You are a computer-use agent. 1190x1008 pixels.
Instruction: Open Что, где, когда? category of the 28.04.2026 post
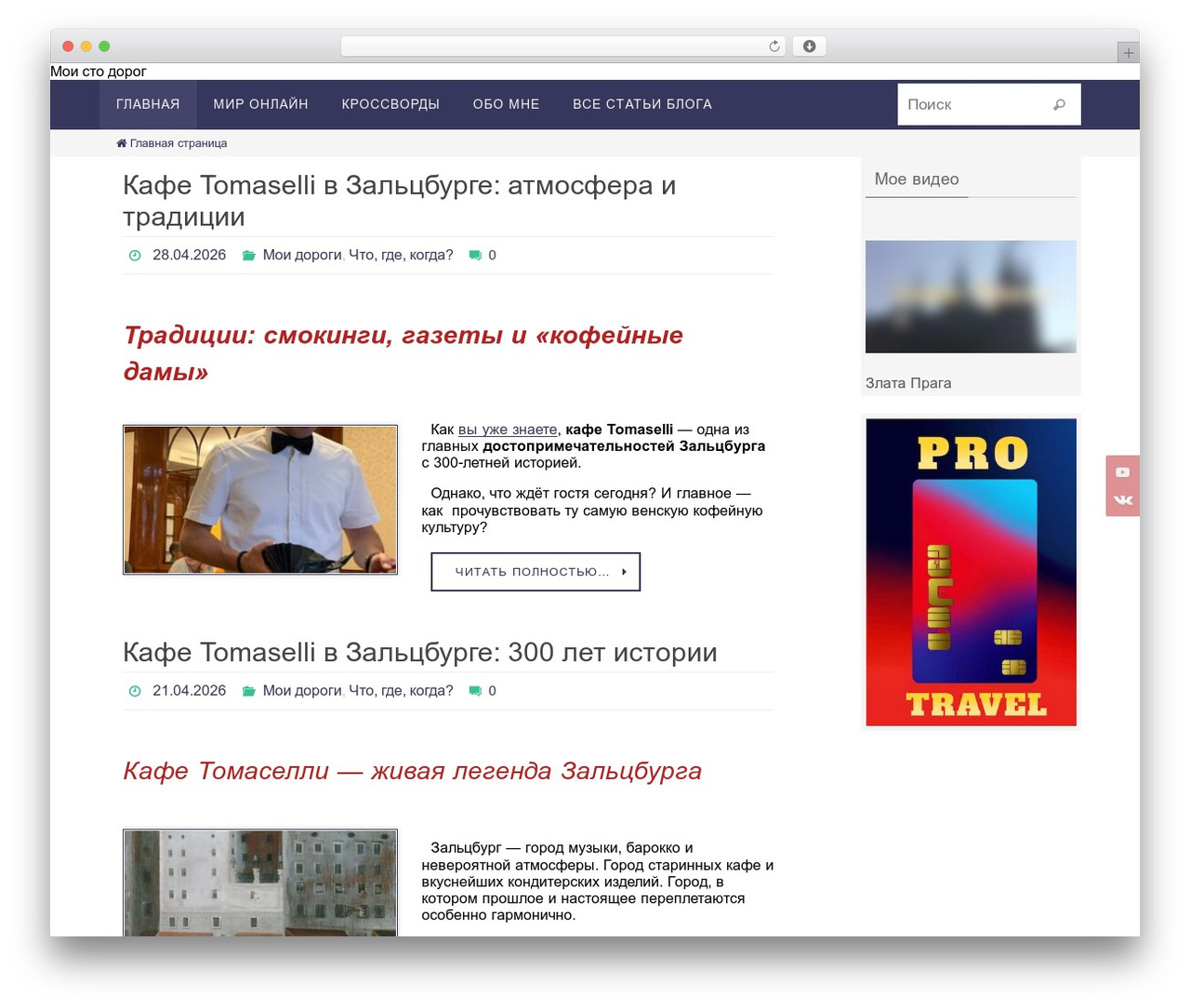pyautogui.click(x=401, y=255)
